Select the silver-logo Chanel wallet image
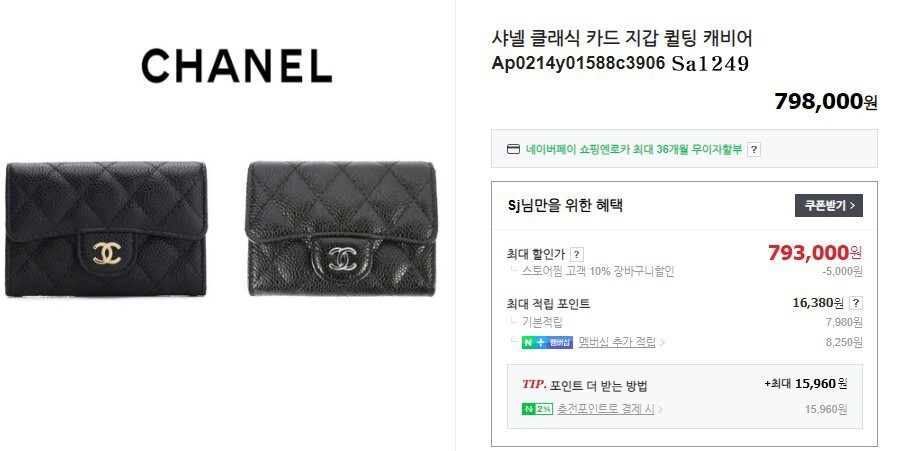 [342, 229]
